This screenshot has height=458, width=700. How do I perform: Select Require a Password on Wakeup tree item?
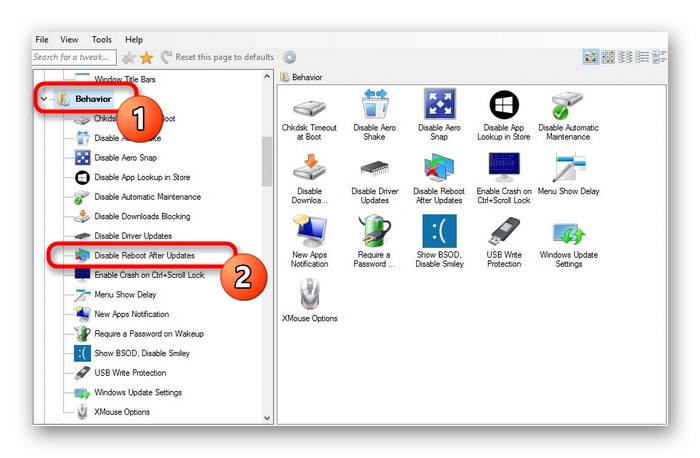[x=149, y=334]
